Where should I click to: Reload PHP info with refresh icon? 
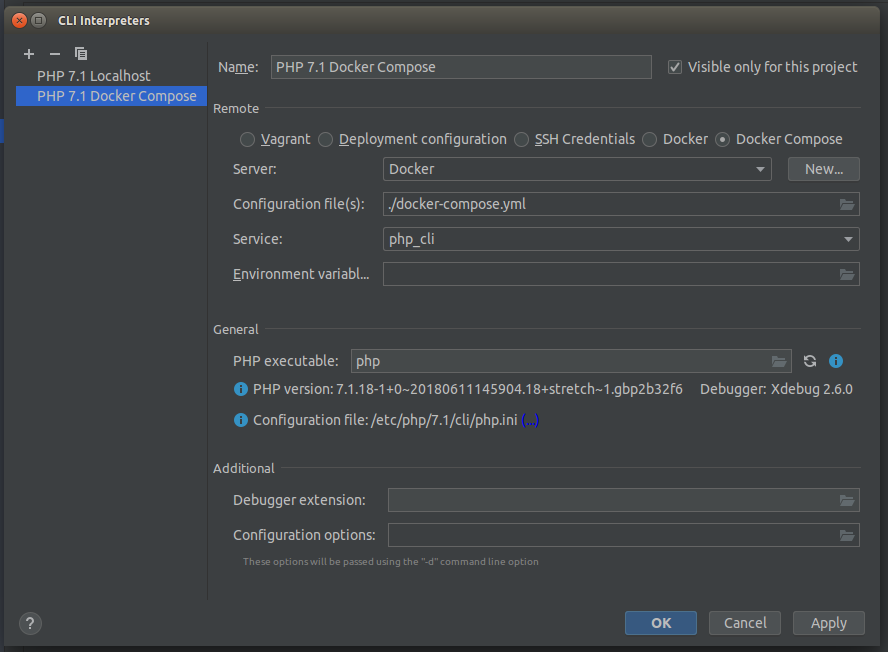point(810,361)
